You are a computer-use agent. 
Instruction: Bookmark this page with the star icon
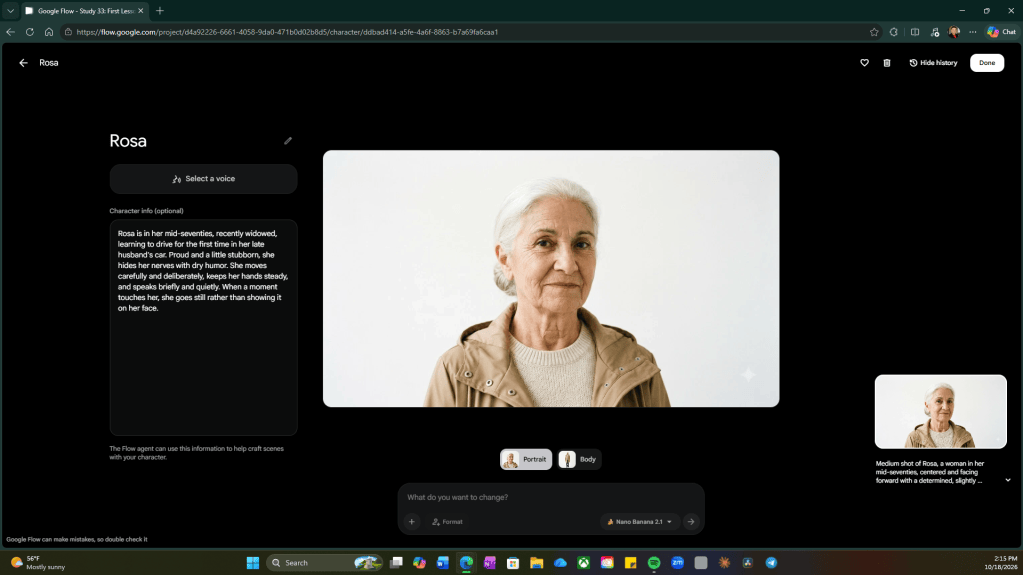coord(874,32)
